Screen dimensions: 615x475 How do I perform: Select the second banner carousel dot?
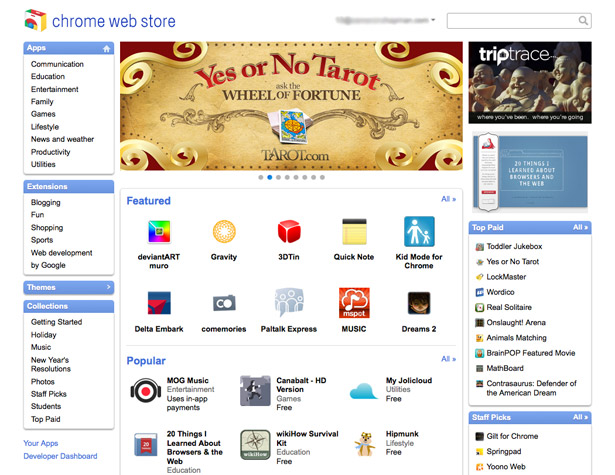[x=269, y=177]
